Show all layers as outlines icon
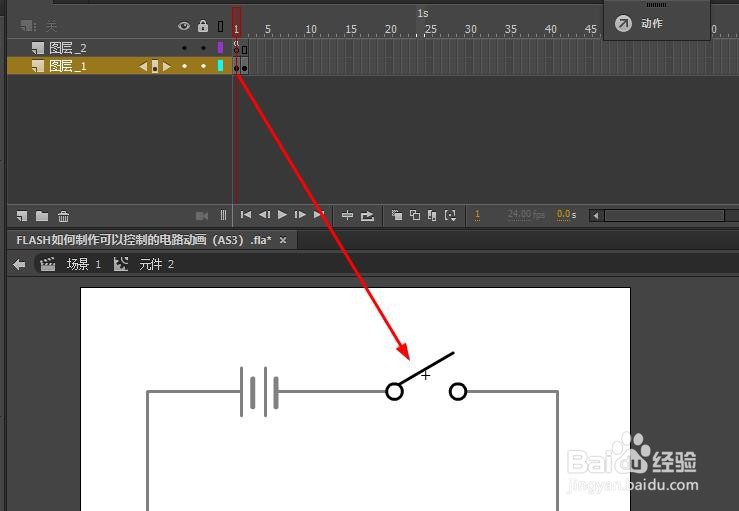 click(x=220, y=26)
